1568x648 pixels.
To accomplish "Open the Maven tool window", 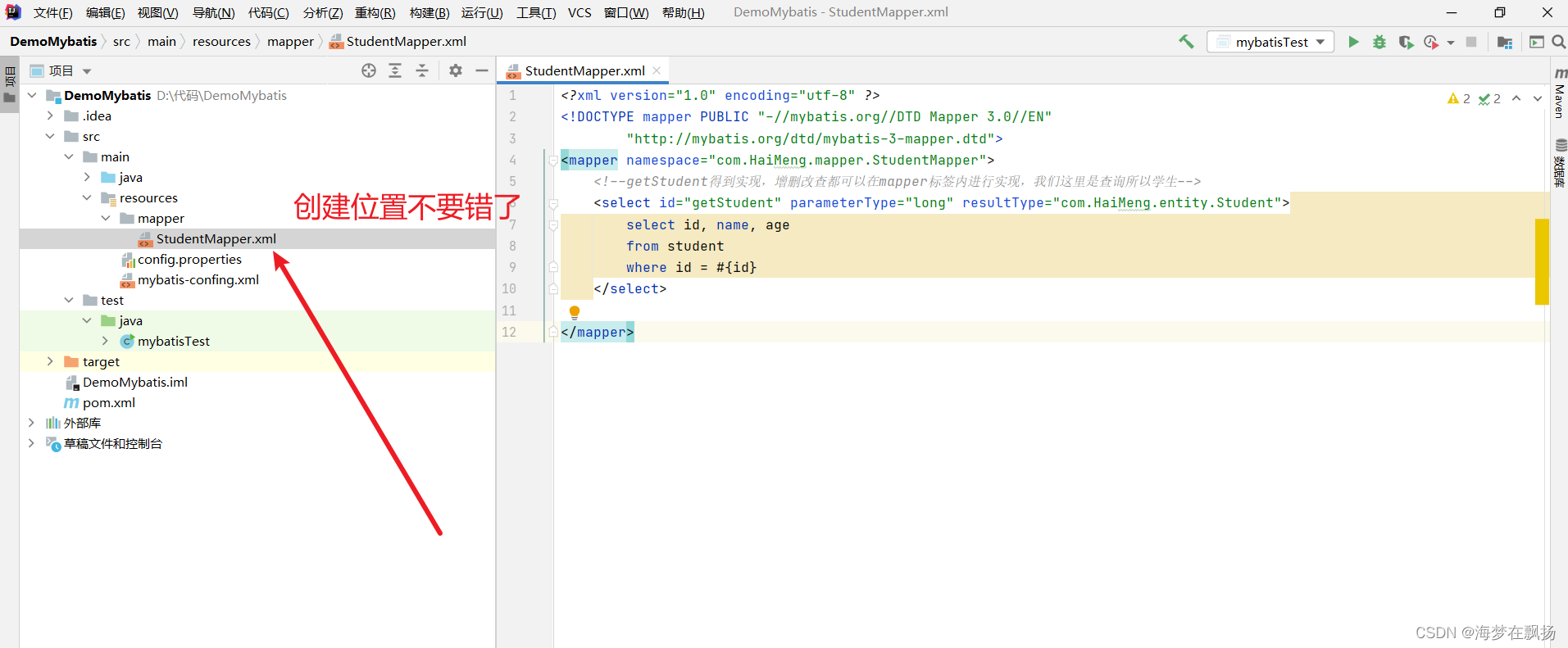I will coord(1560,94).
